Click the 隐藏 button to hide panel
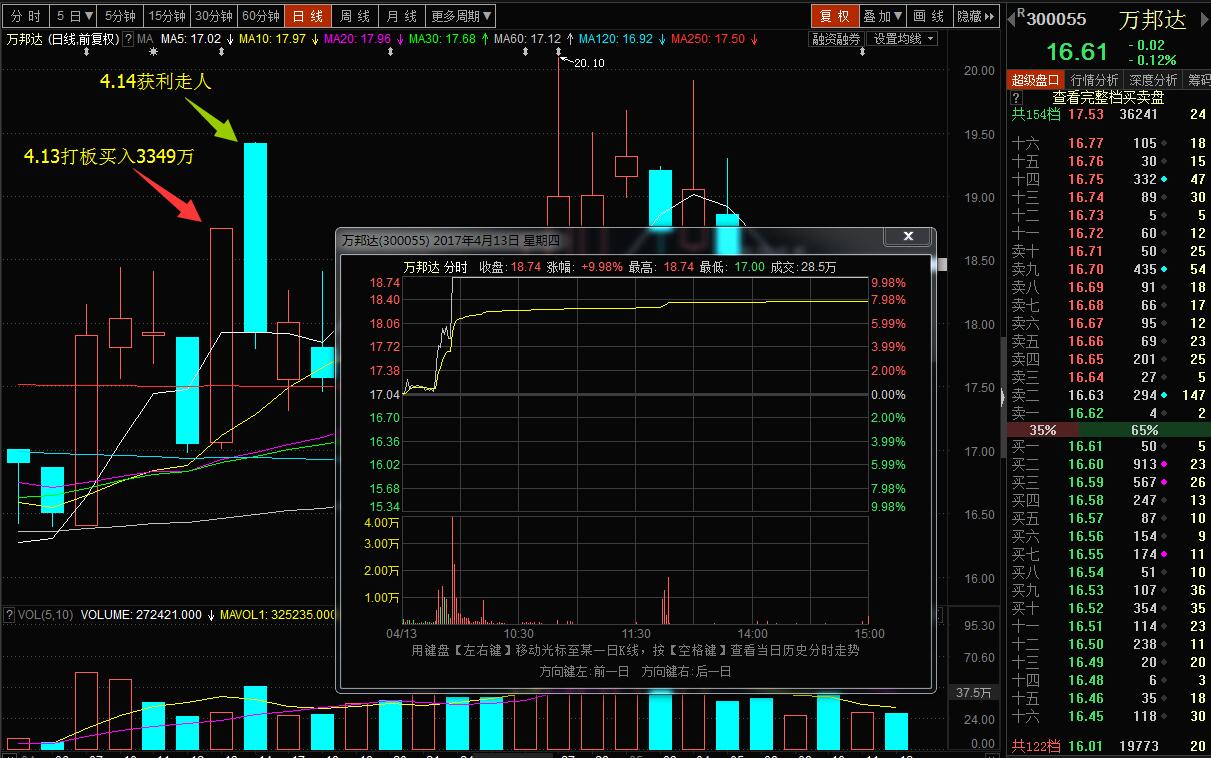Screen dimensions: 1211x758 tap(975, 16)
